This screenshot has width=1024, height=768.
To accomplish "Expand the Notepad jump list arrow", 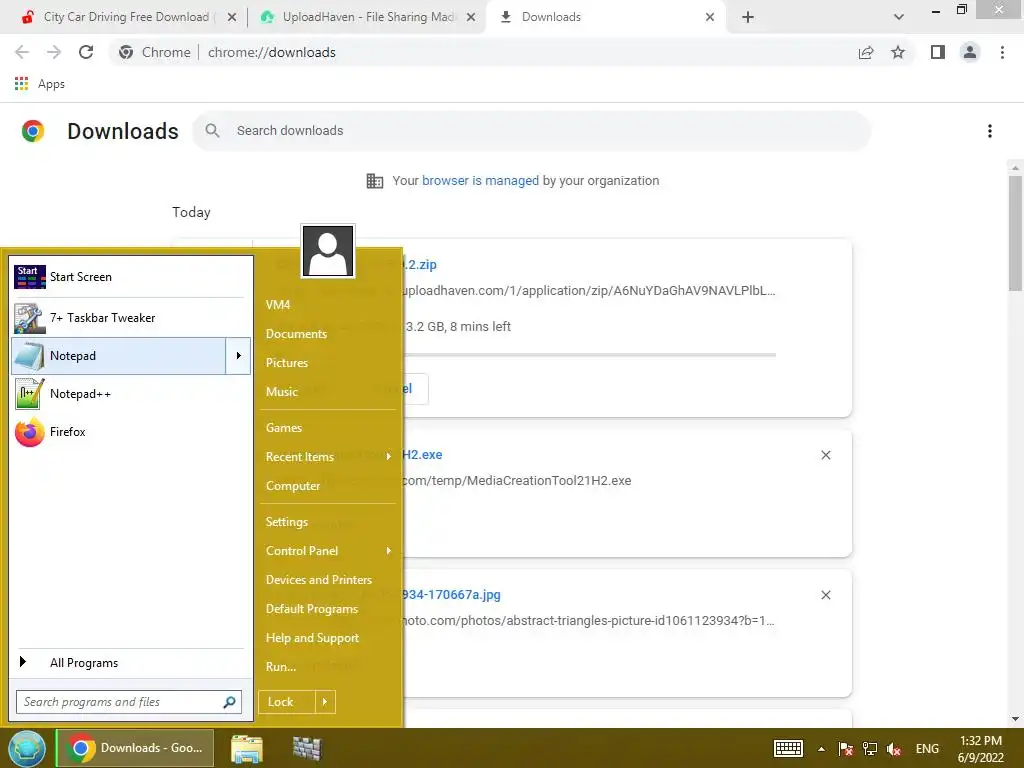I will click(x=238, y=356).
